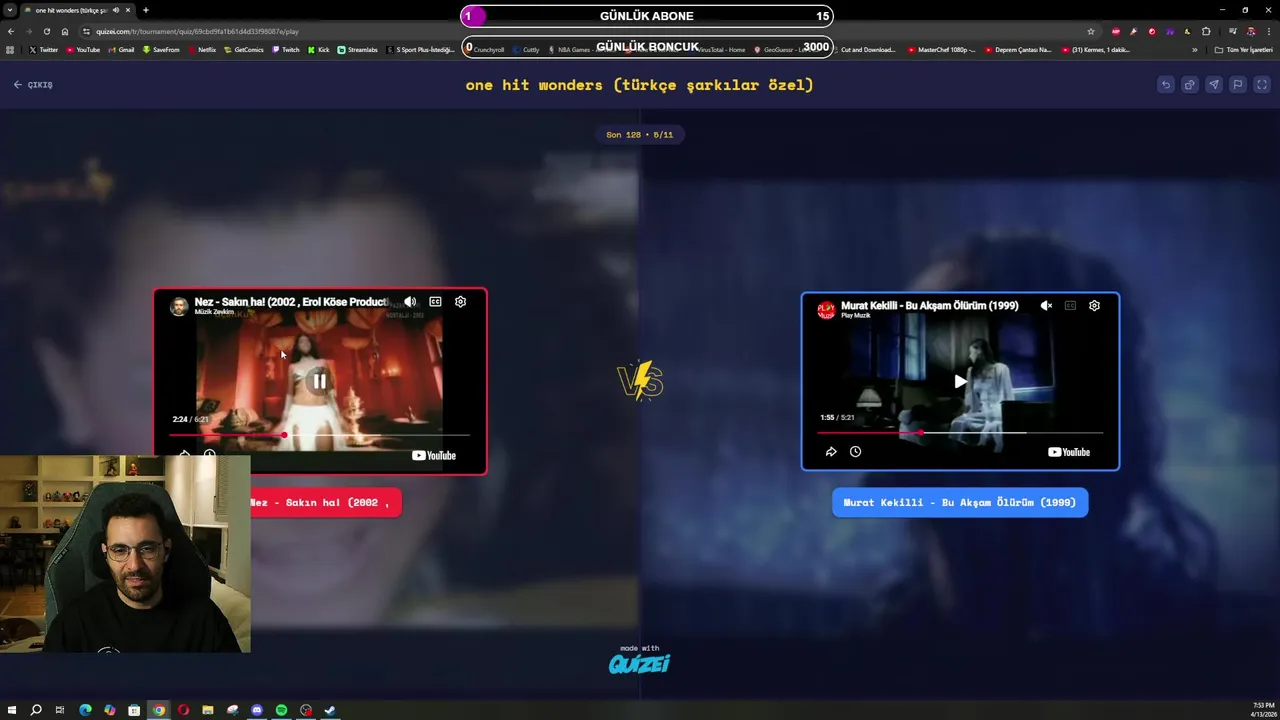
Task: Share the Murat Kekilli video
Action: click(x=831, y=452)
